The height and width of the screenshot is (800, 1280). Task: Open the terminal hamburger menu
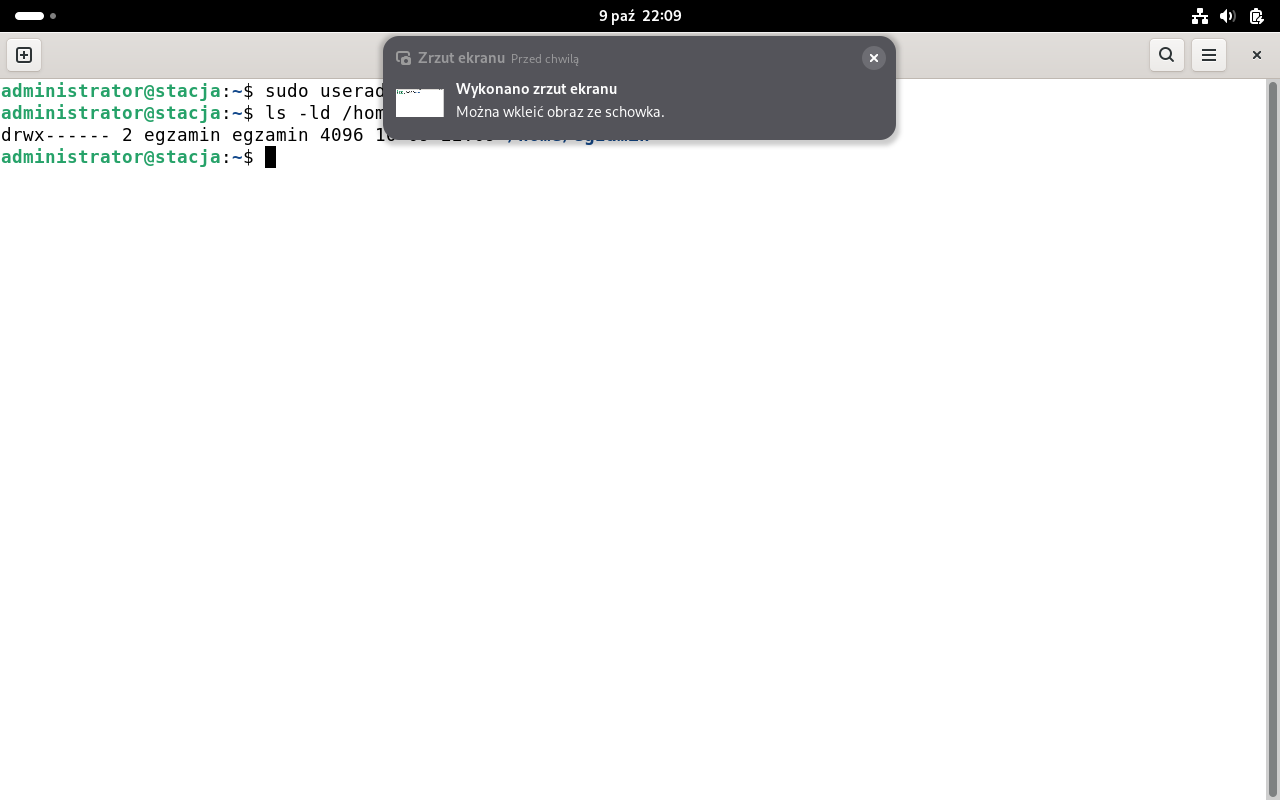coord(1209,55)
